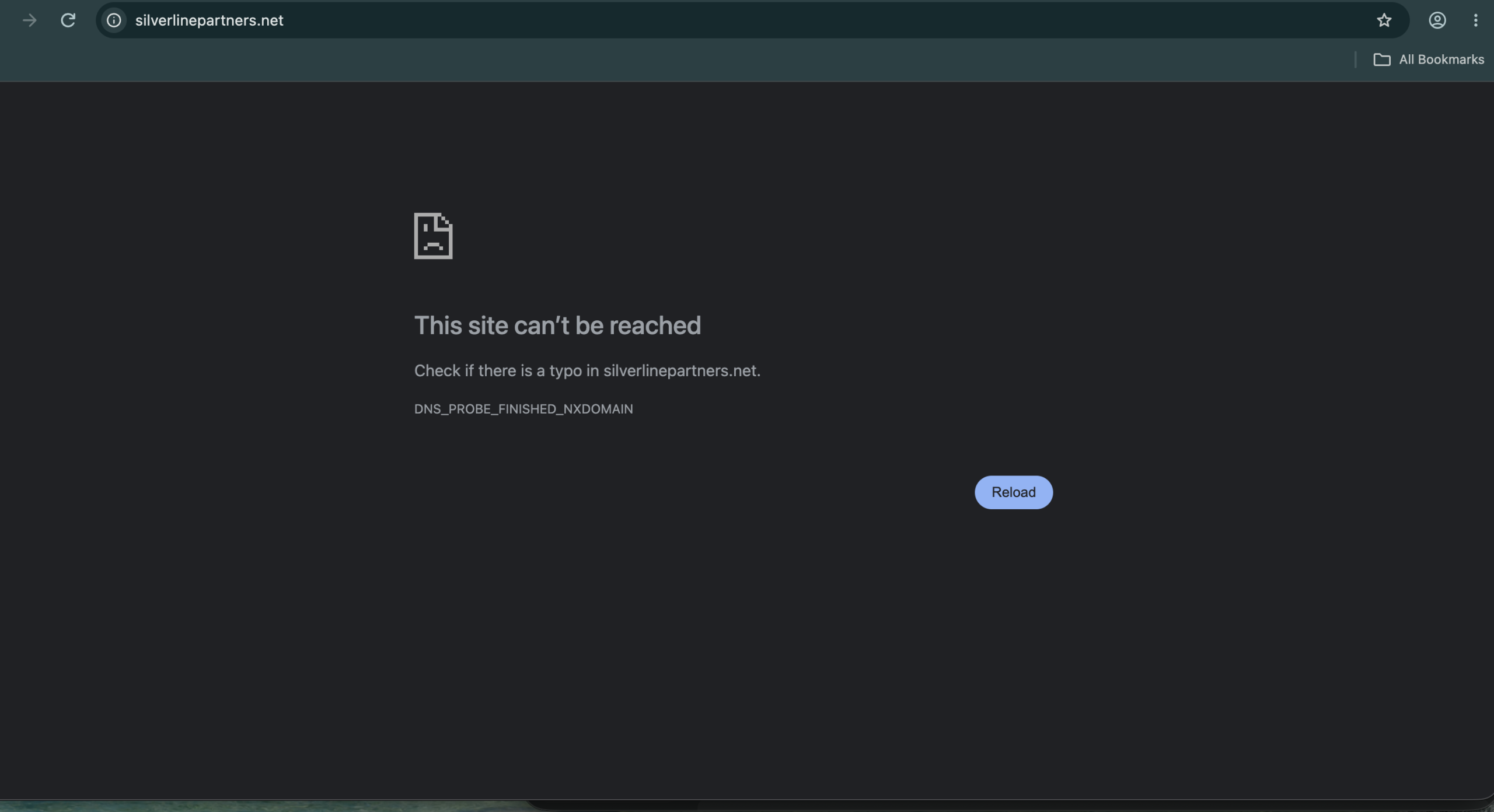Bookmark this page with the star icon
This screenshot has width=1494, height=812.
pos(1384,20)
